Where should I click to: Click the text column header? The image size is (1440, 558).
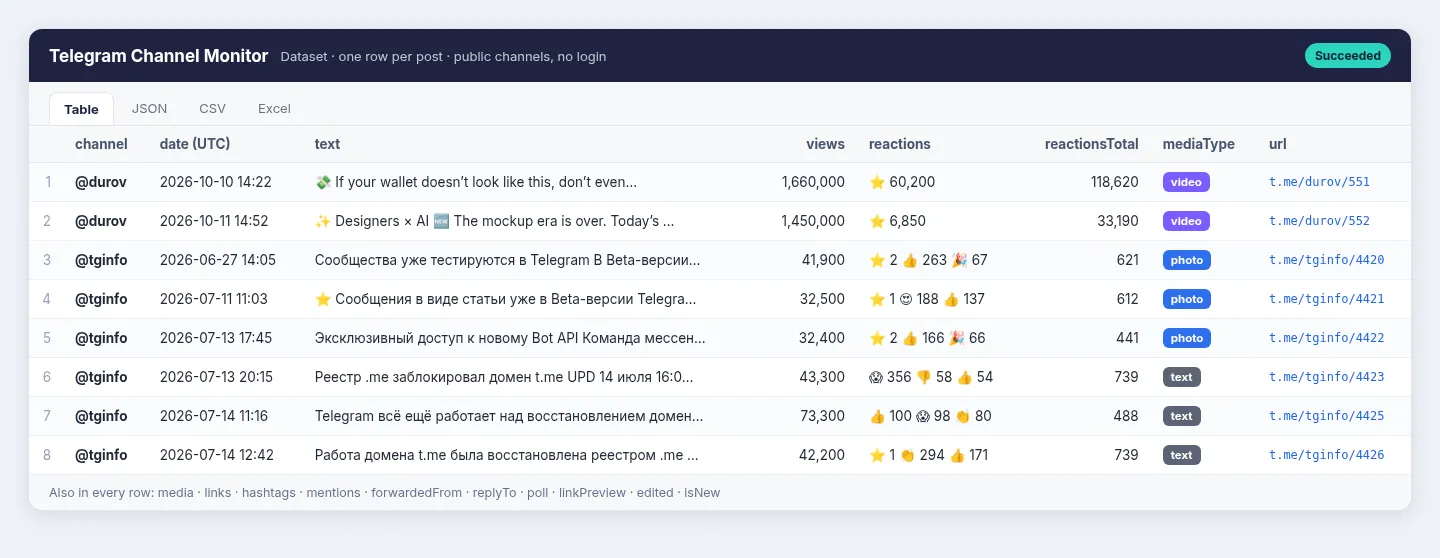tap(327, 144)
